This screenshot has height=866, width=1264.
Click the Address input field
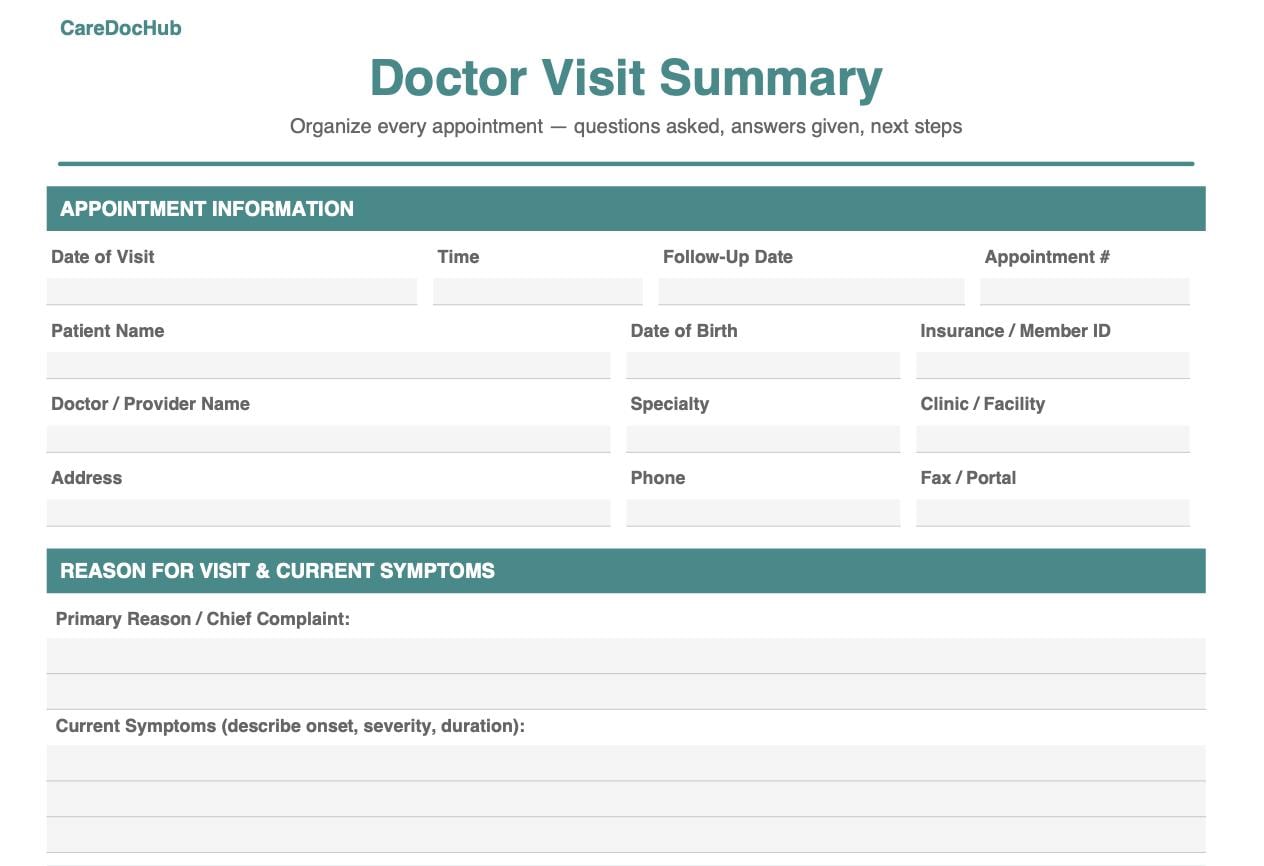coord(328,513)
